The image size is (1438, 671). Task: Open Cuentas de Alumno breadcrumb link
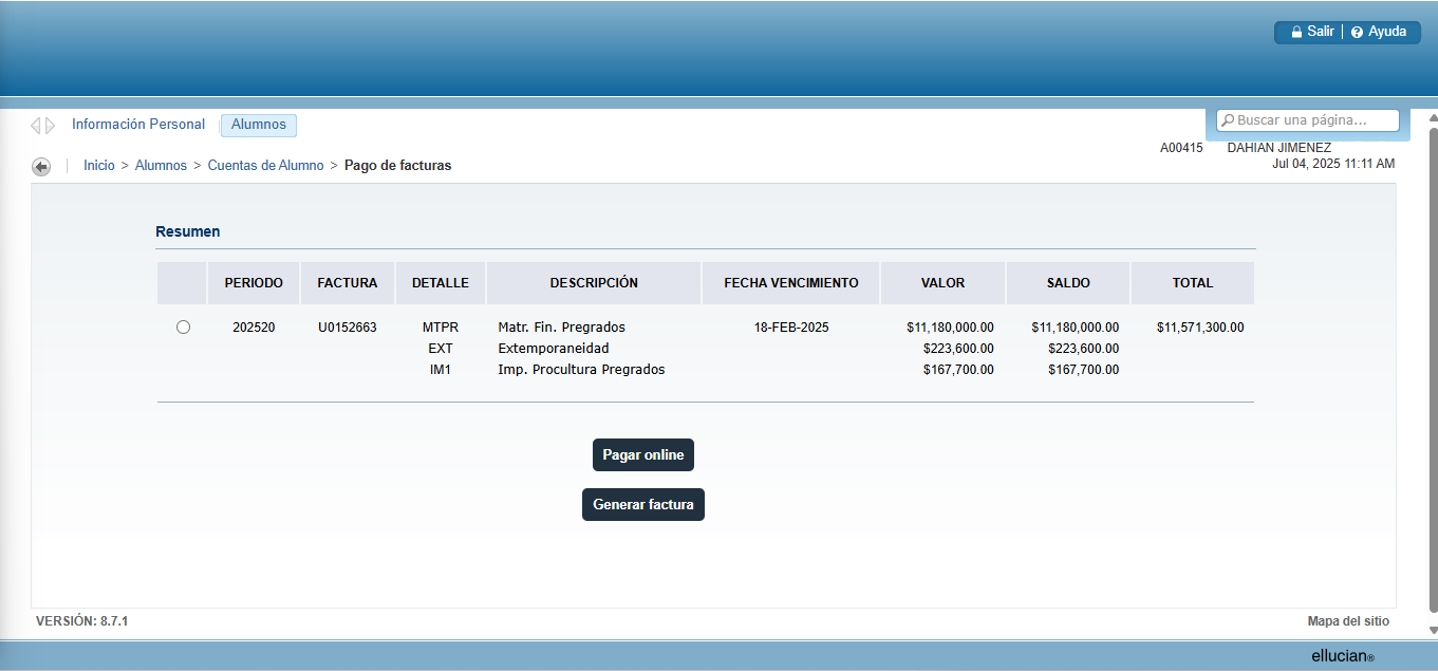[x=265, y=166]
